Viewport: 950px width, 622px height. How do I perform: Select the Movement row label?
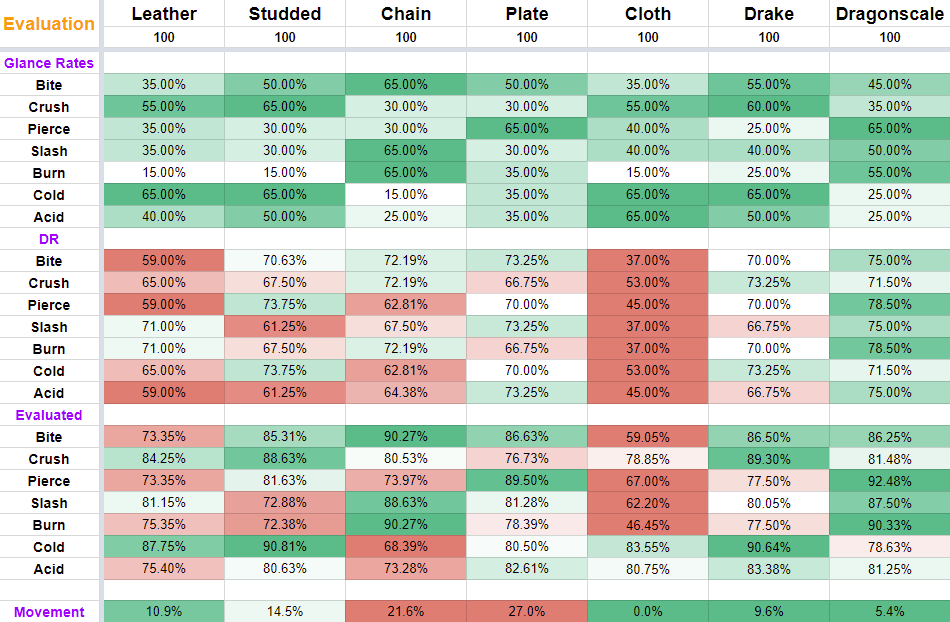(49, 612)
